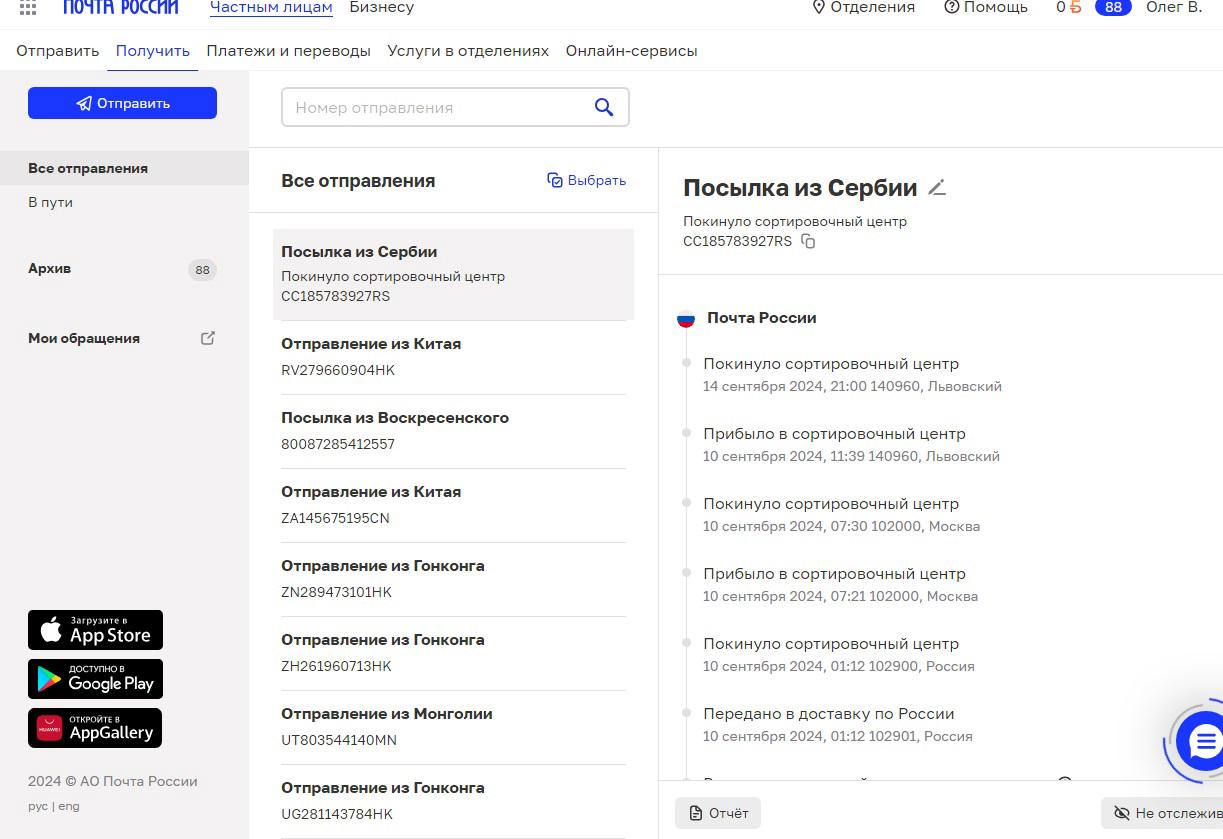Open the Олег В. account menu

point(1173,8)
